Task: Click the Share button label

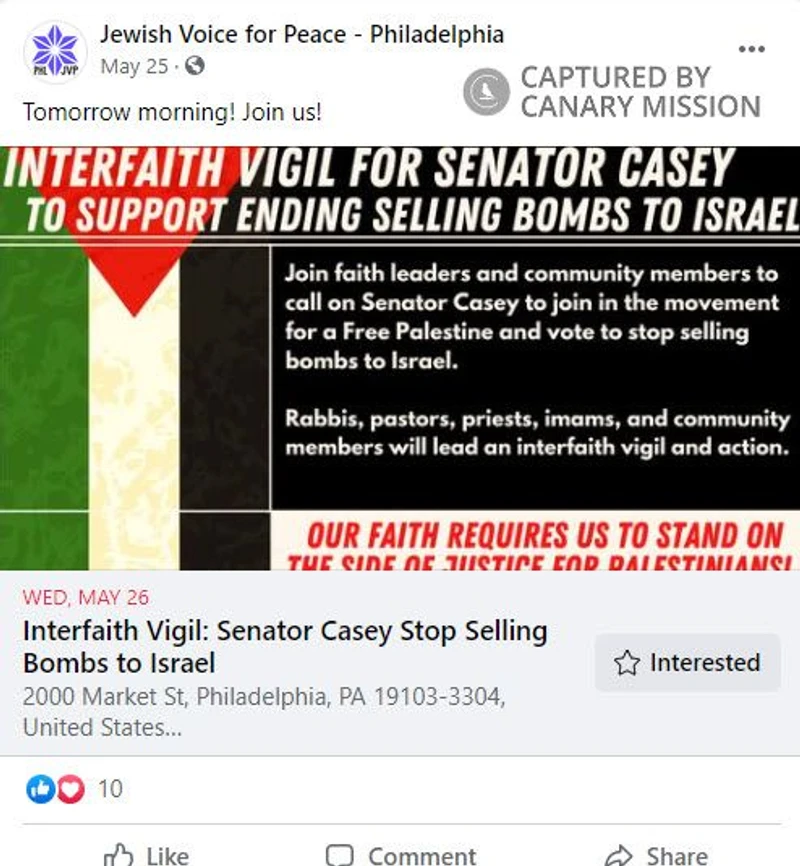Action: point(677,856)
